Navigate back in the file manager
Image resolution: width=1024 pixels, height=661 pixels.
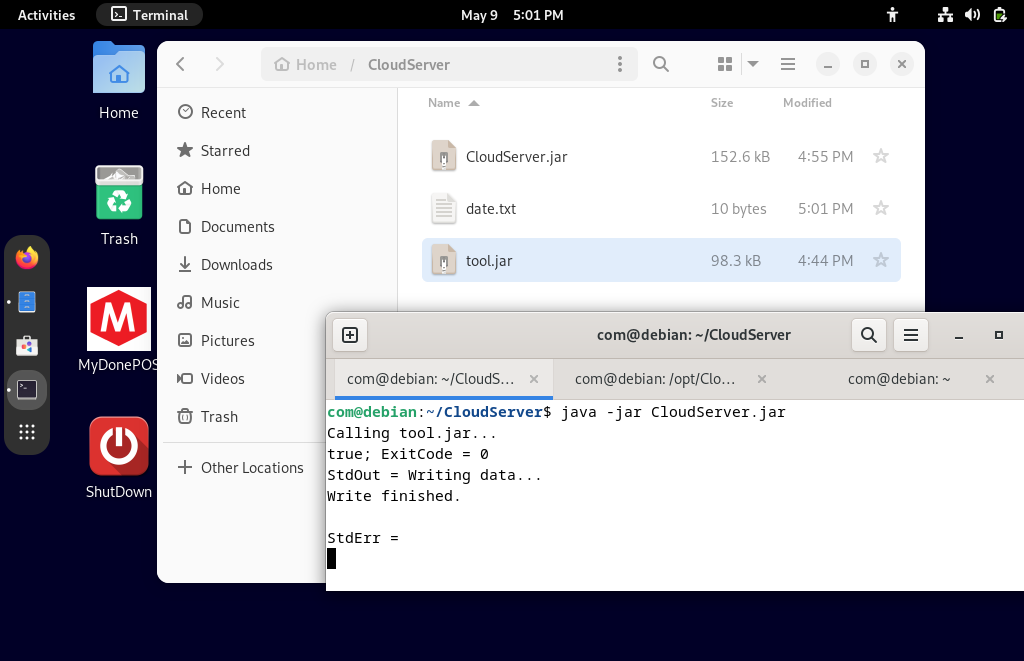click(x=180, y=63)
